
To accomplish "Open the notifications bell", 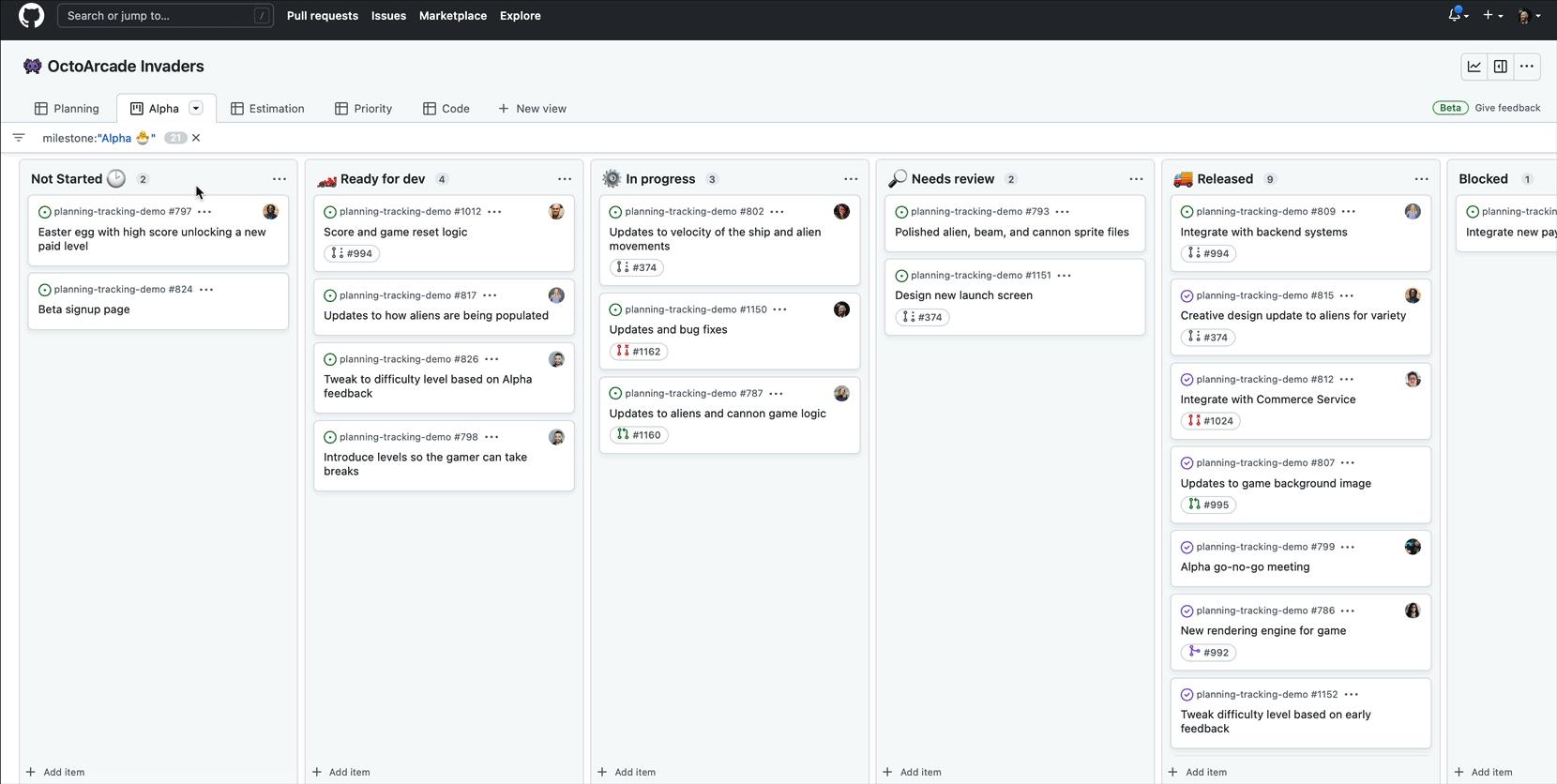I will coord(1457,15).
